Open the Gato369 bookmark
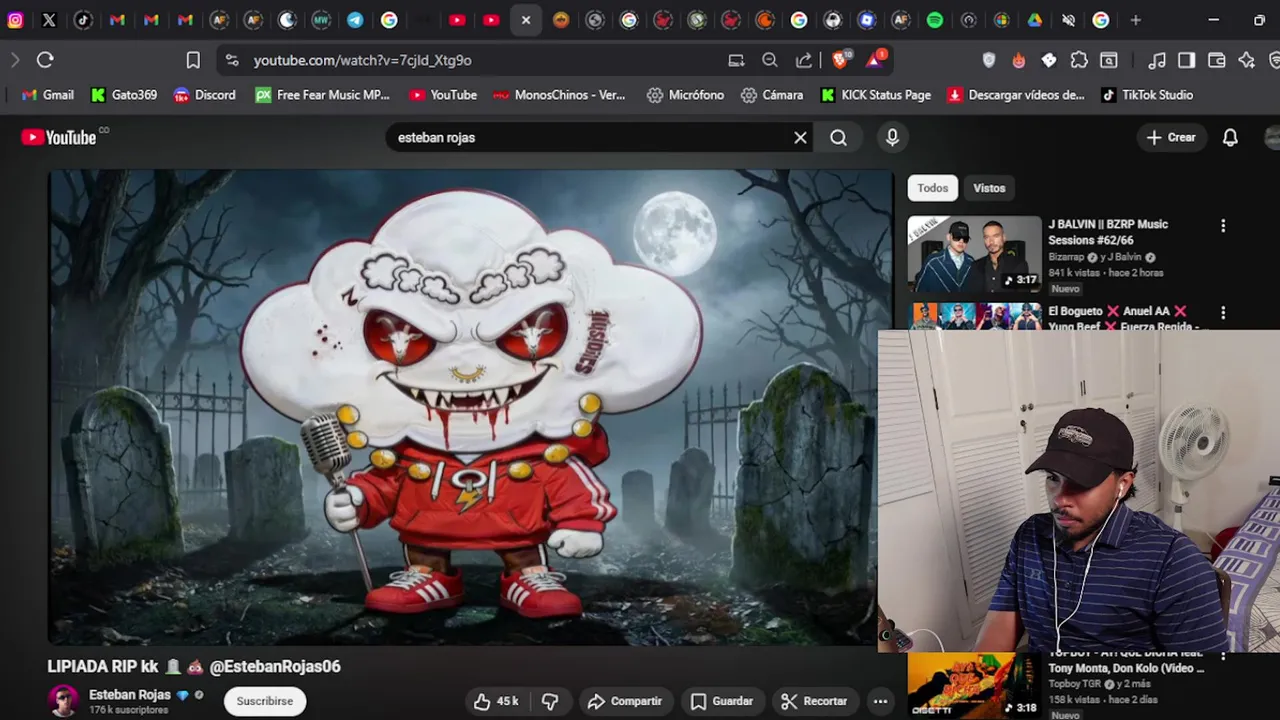Viewport: 1280px width, 720px height. click(124, 95)
